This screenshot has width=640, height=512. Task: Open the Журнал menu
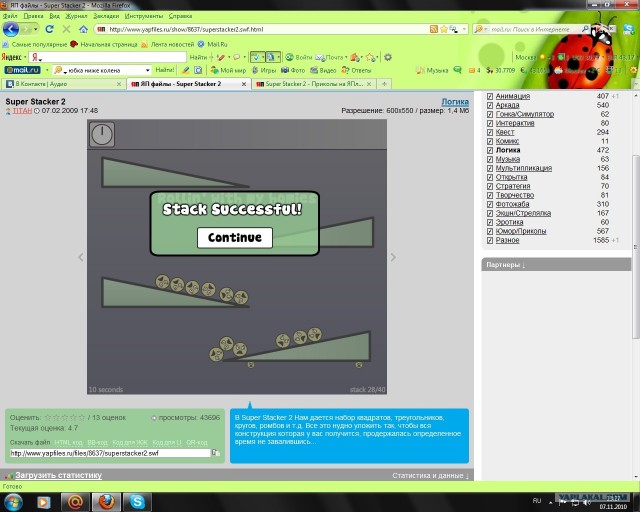click(x=76, y=16)
